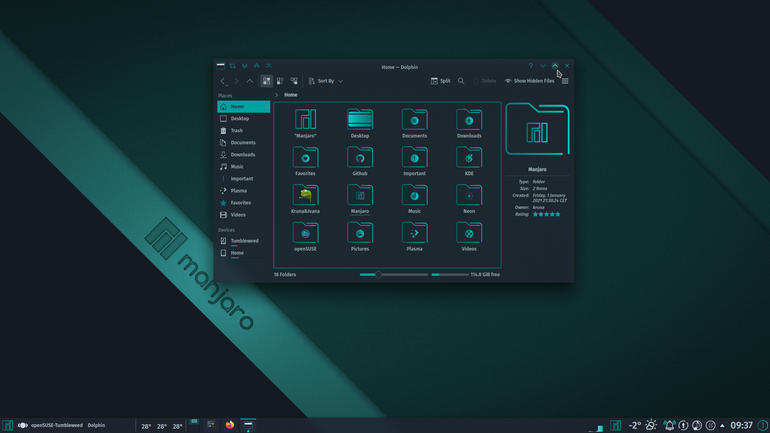Open notifications bell in system tray
This screenshot has width=770, height=433.
669,426
